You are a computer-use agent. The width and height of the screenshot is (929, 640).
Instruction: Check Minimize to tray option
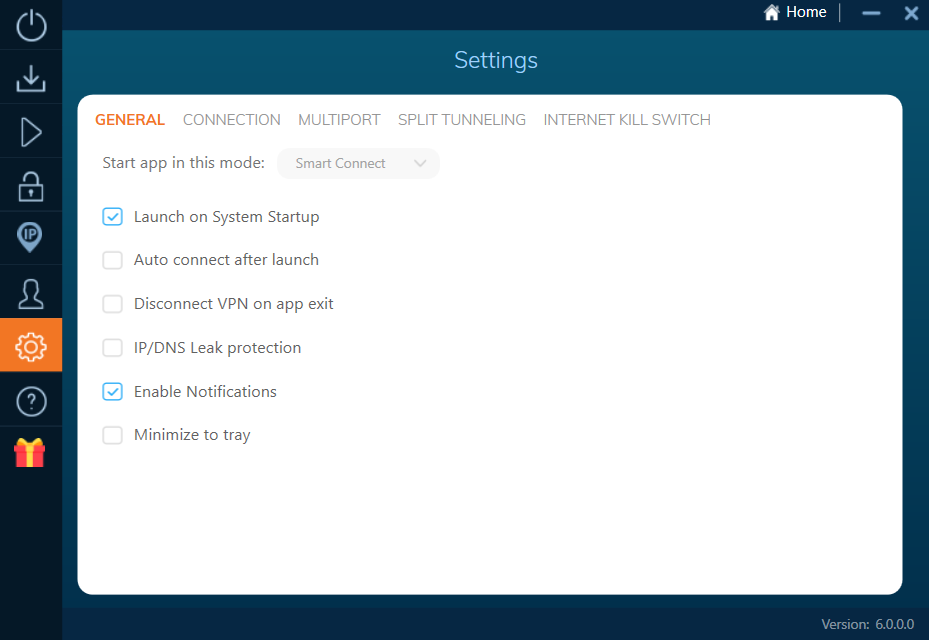[x=113, y=435]
